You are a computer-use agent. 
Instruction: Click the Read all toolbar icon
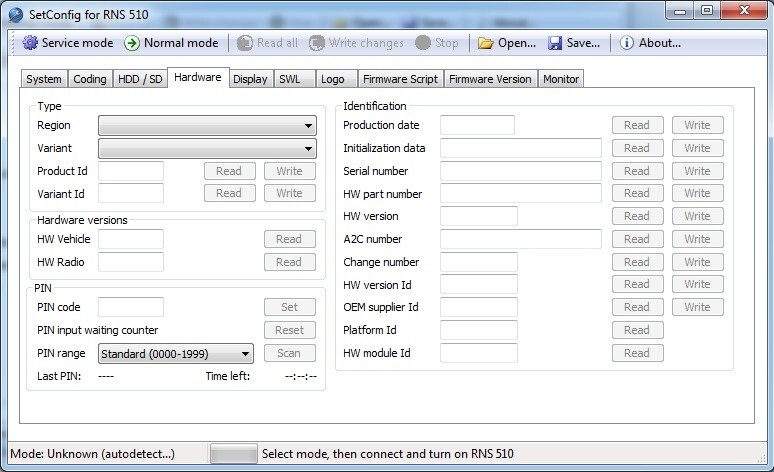tap(245, 43)
